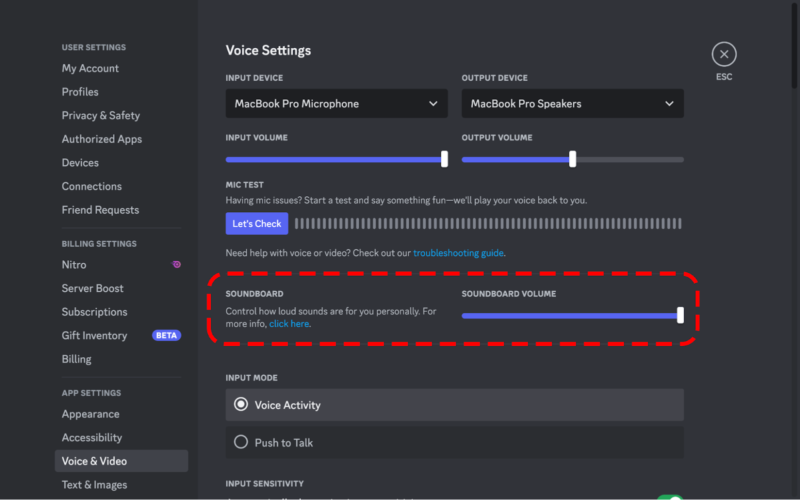Click the Voice Settings heading

(268, 51)
